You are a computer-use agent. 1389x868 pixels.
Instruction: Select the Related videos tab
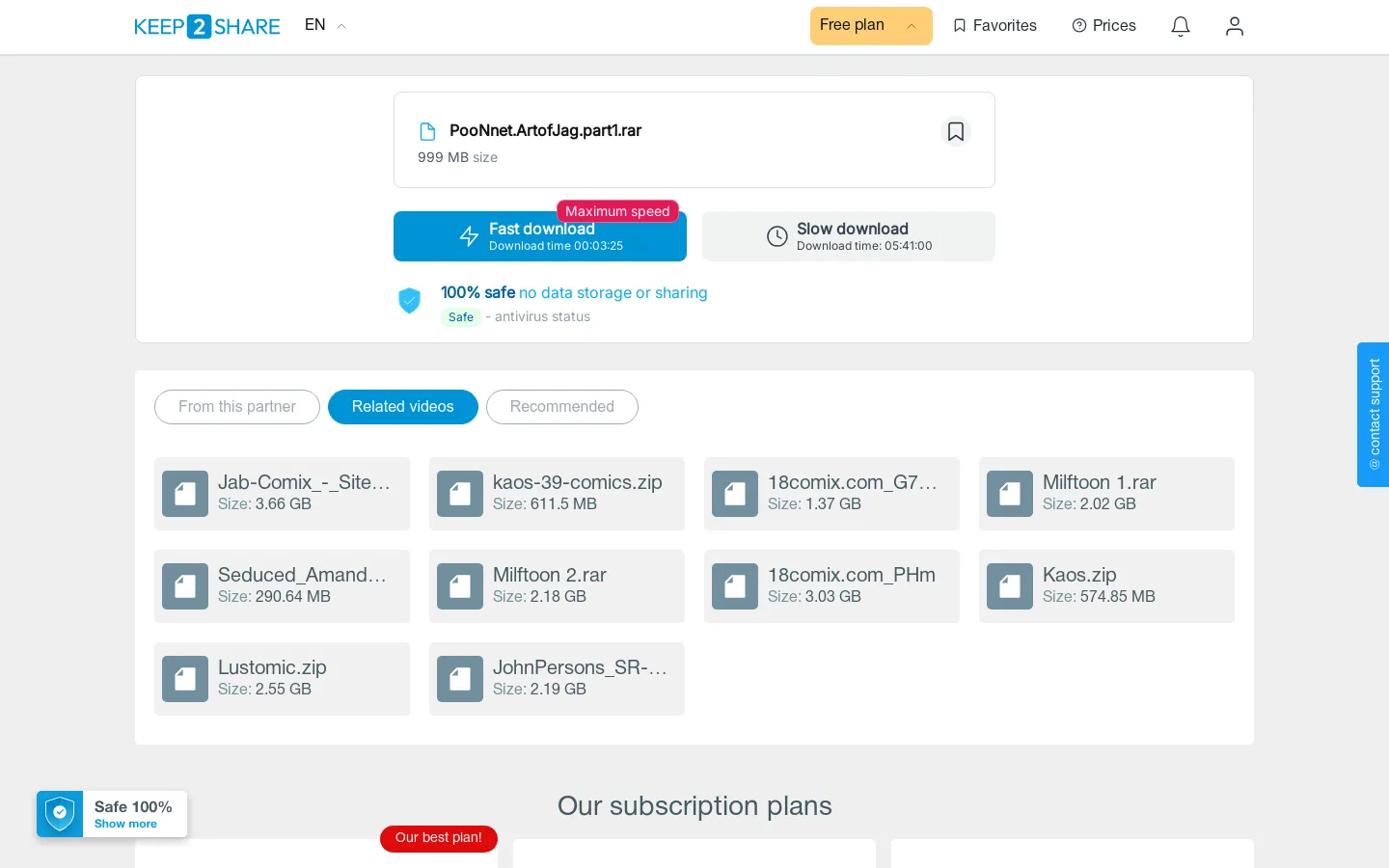(x=403, y=407)
